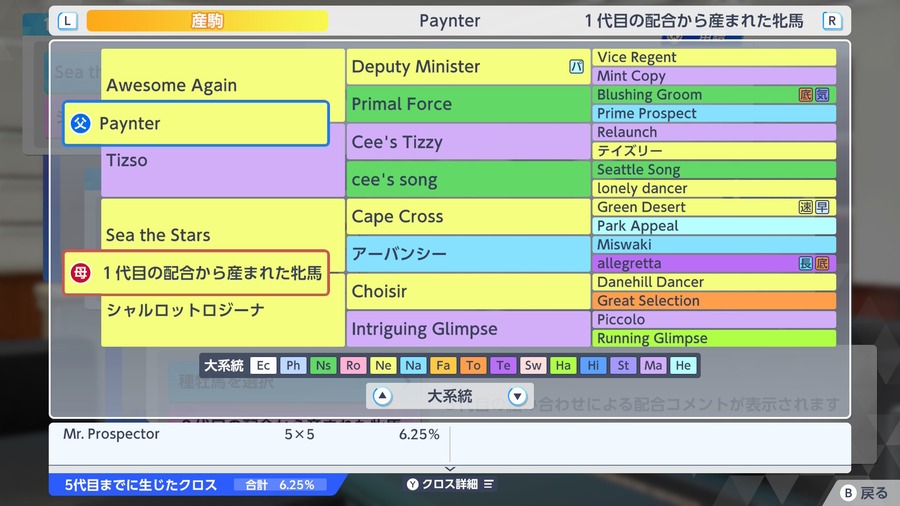
Task: Click the down arrow on 大系統 selector
Action: point(517,396)
